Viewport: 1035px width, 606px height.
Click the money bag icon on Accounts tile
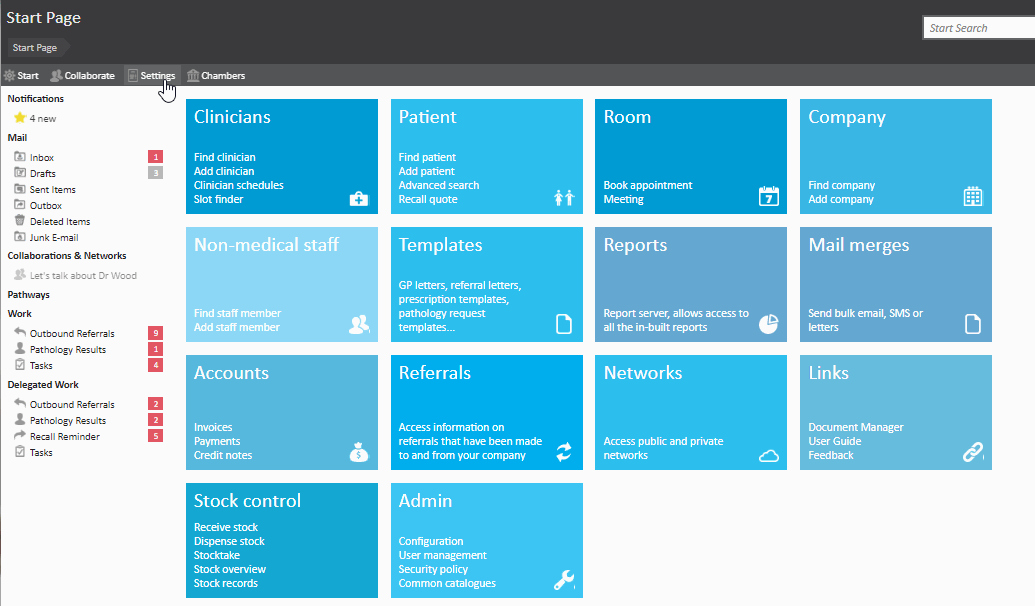click(x=359, y=452)
